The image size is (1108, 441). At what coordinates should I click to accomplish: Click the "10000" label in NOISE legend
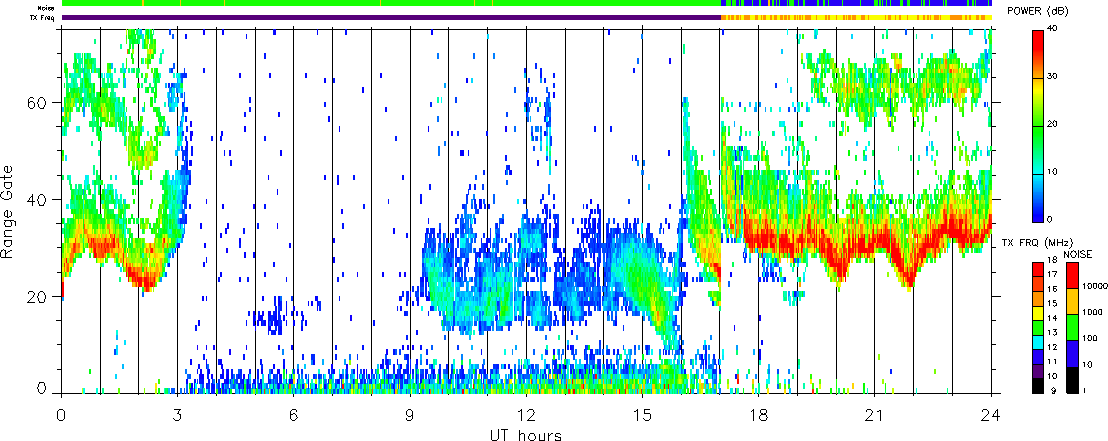coord(1095,288)
